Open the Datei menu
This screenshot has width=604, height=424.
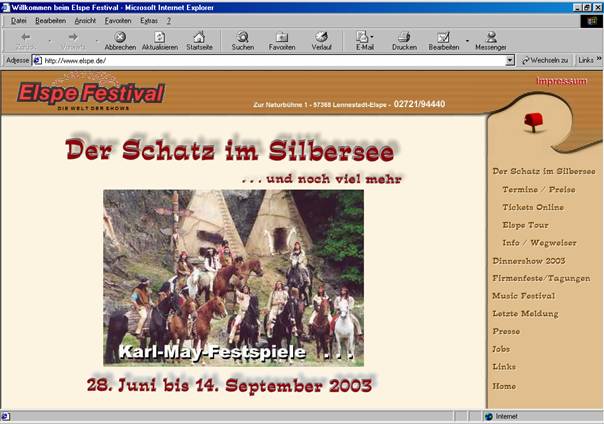tap(18, 21)
